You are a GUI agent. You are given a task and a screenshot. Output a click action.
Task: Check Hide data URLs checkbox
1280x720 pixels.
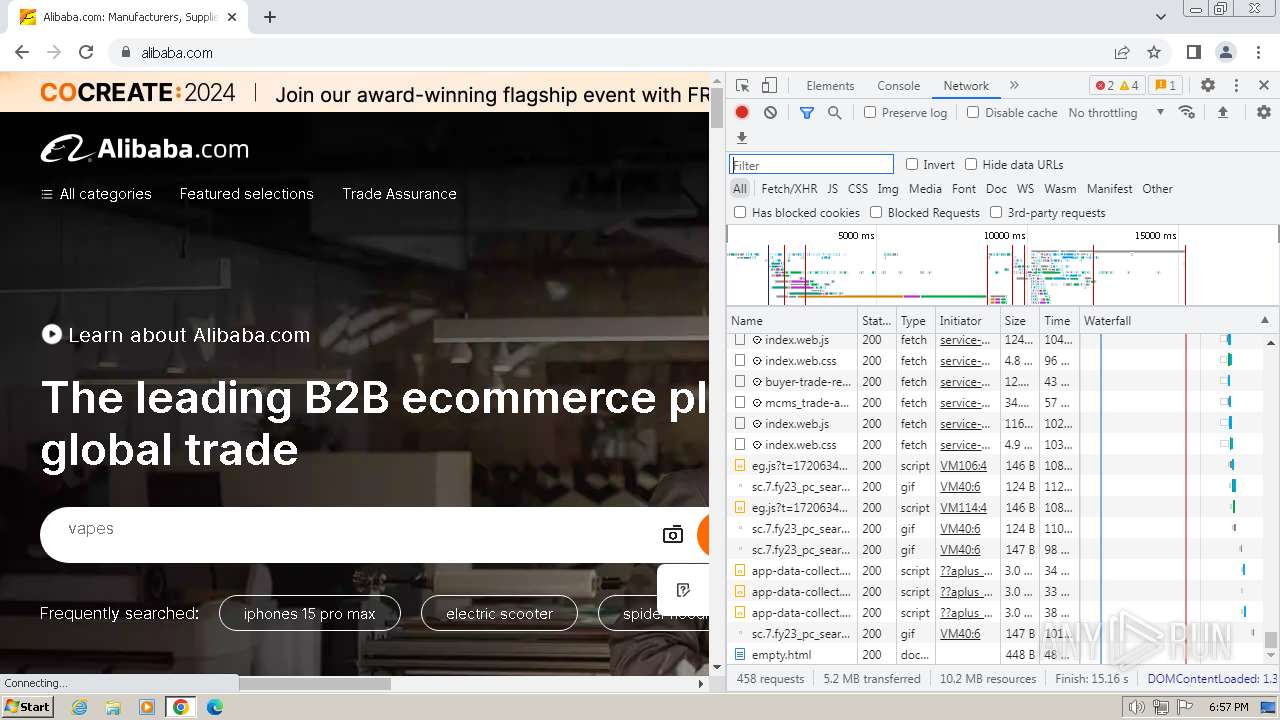pos(971,164)
